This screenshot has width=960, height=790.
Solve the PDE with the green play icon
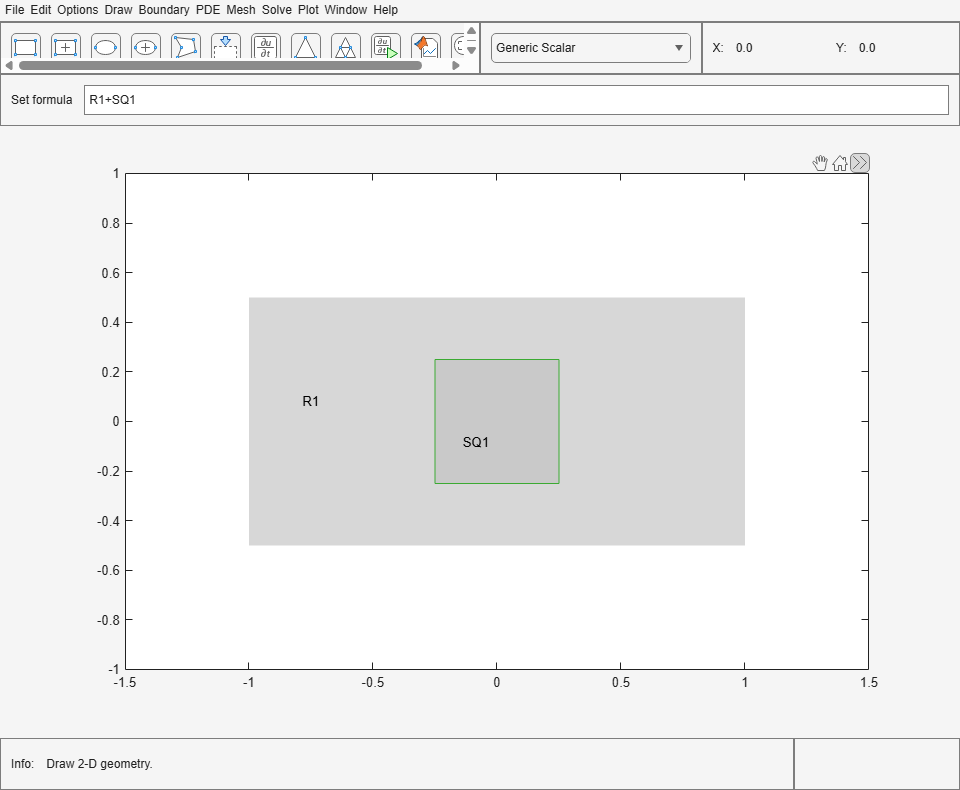pyautogui.click(x=385, y=46)
